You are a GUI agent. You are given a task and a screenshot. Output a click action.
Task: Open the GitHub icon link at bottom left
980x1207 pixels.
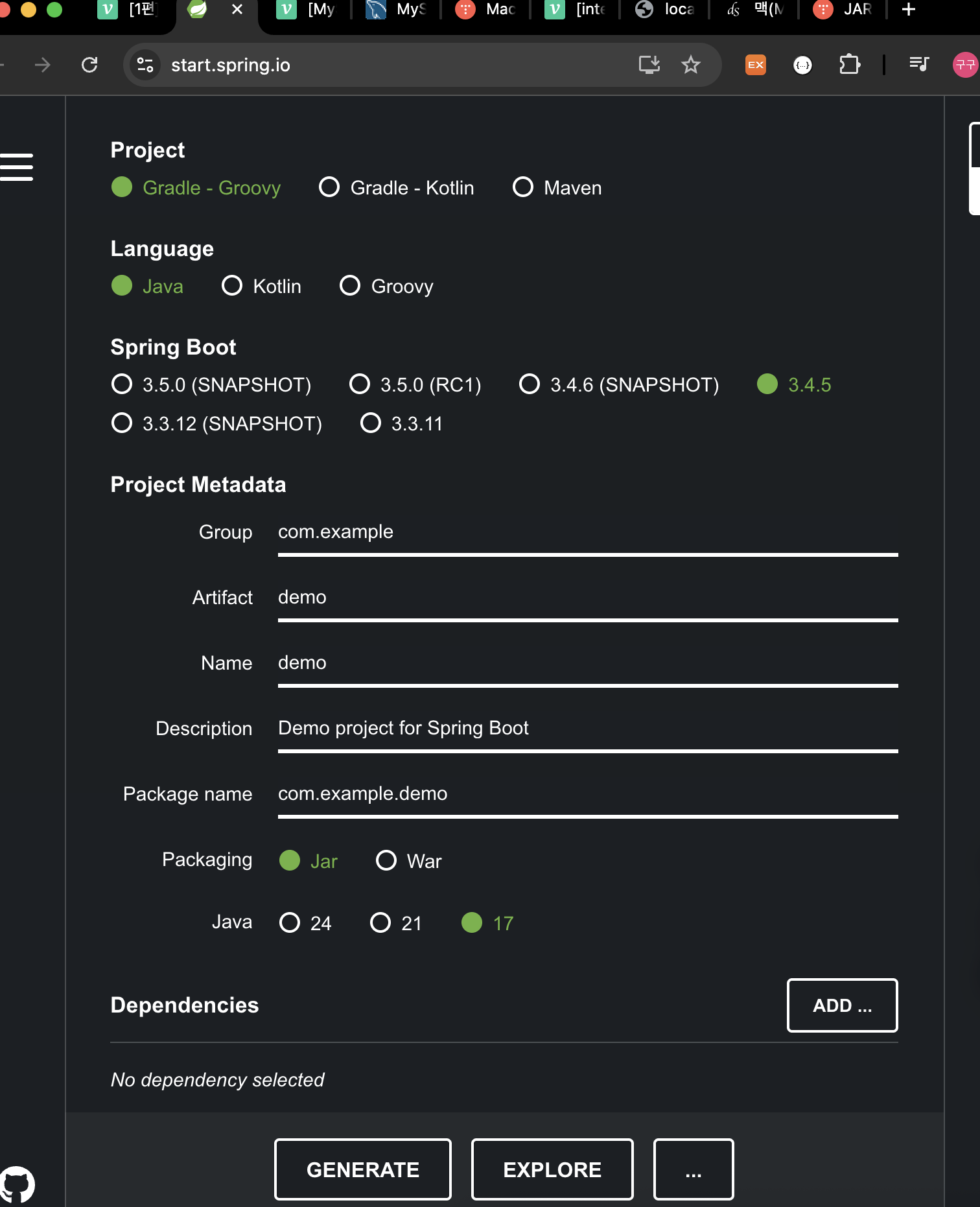pos(17,1185)
